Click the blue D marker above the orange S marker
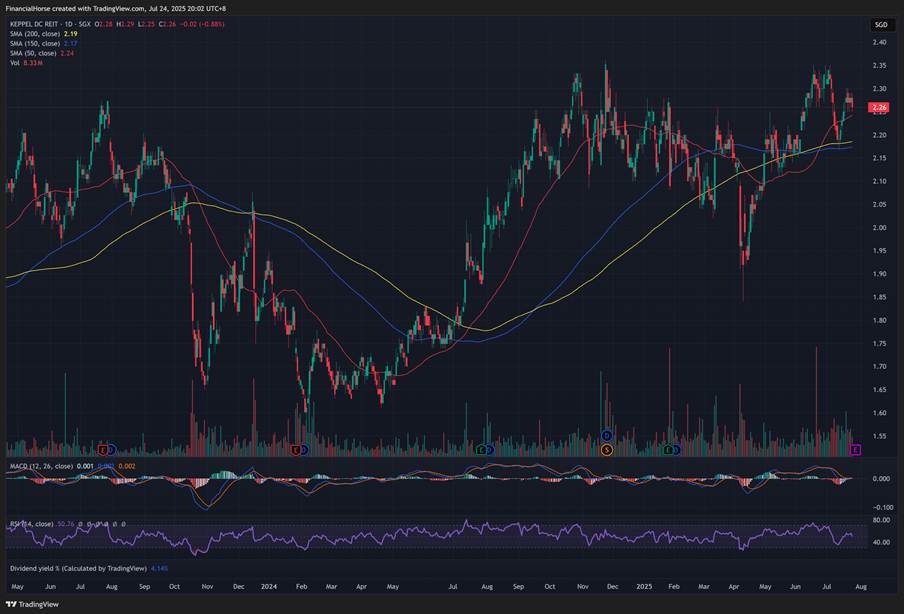904x614 pixels. coord(607,435)
